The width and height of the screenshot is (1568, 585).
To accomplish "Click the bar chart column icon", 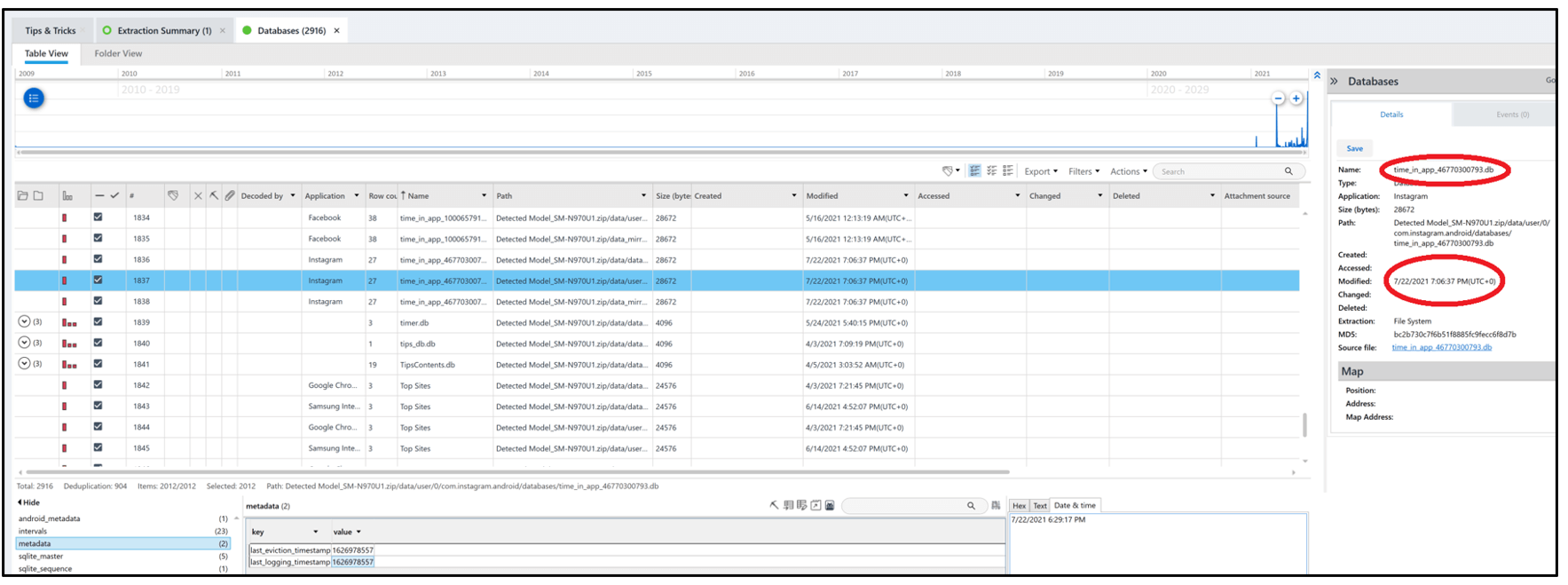I will coord(67,195).
